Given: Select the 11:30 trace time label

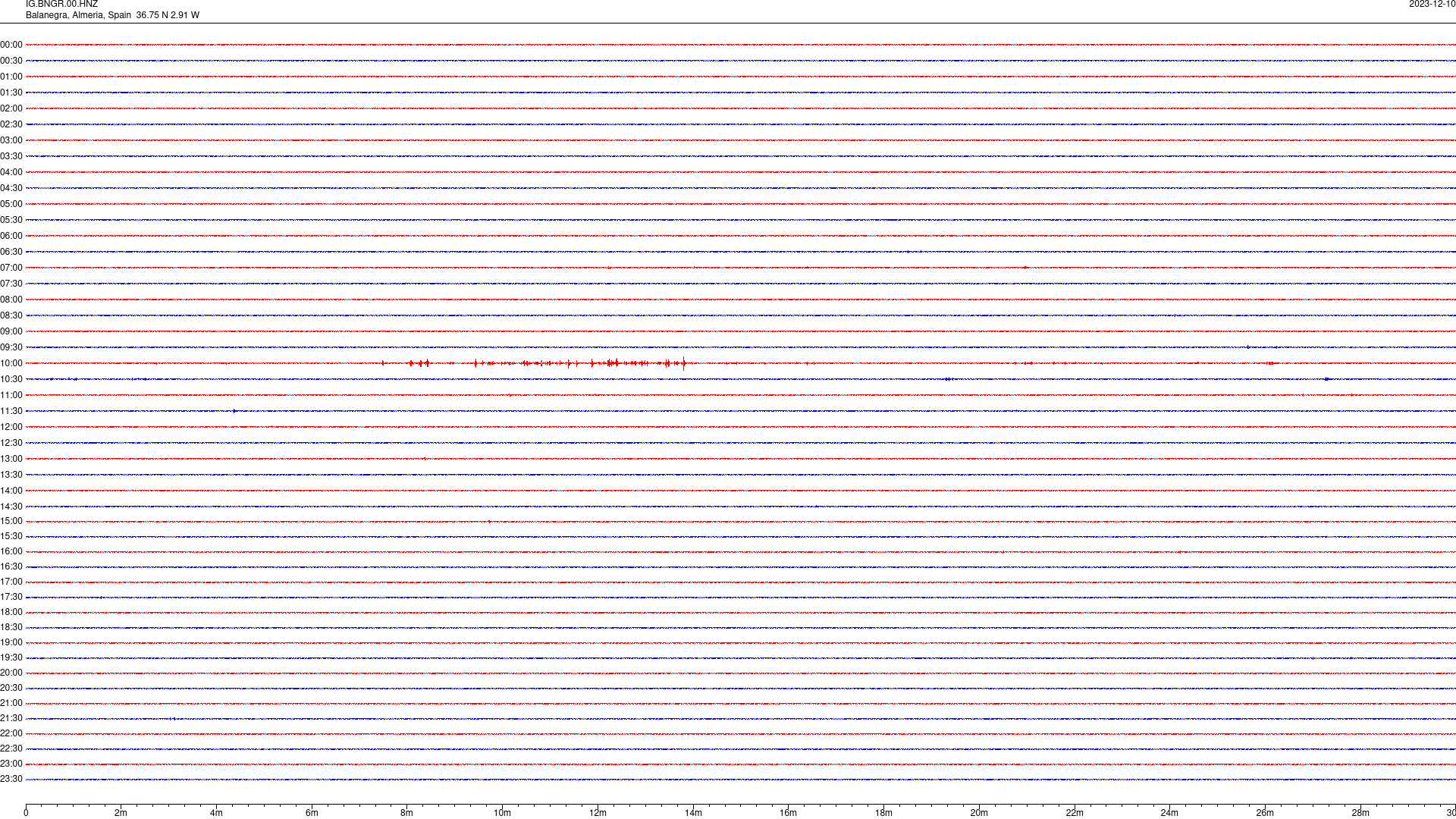Looking at the screenshot, I should pos(11,411).
